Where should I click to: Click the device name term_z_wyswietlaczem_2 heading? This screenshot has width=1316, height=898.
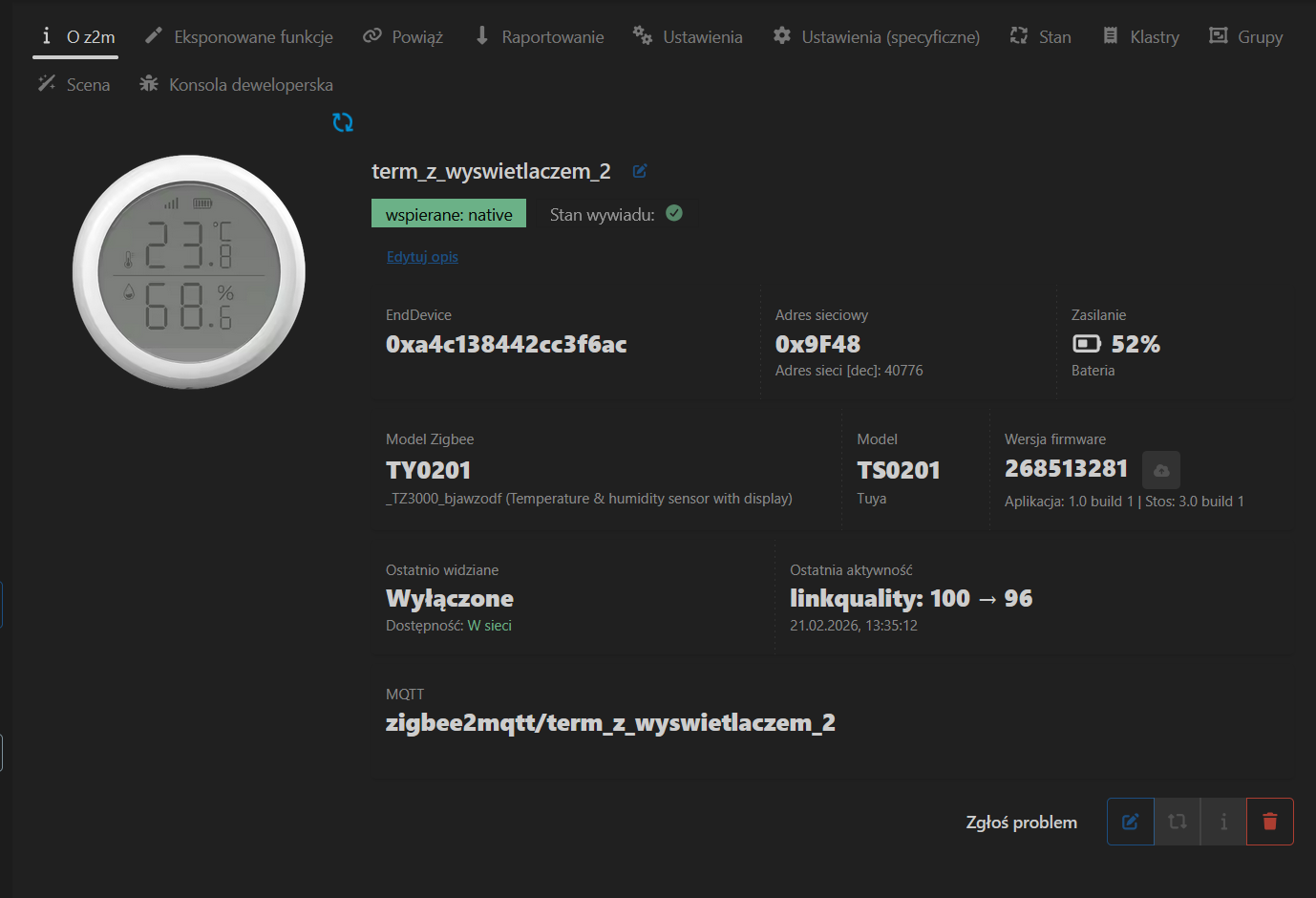pyautogui.click(x=491, y=172)
